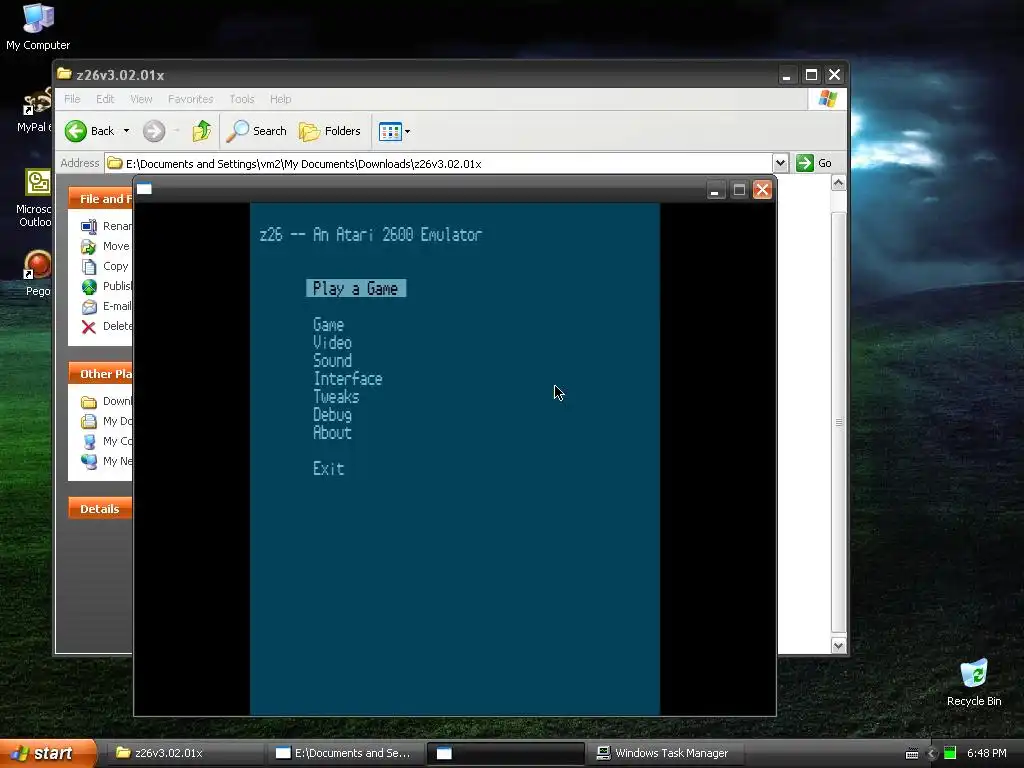Select the Recycle Bin desktop icon
This screenshot has width=1024, height=768.
pos(974,683)
